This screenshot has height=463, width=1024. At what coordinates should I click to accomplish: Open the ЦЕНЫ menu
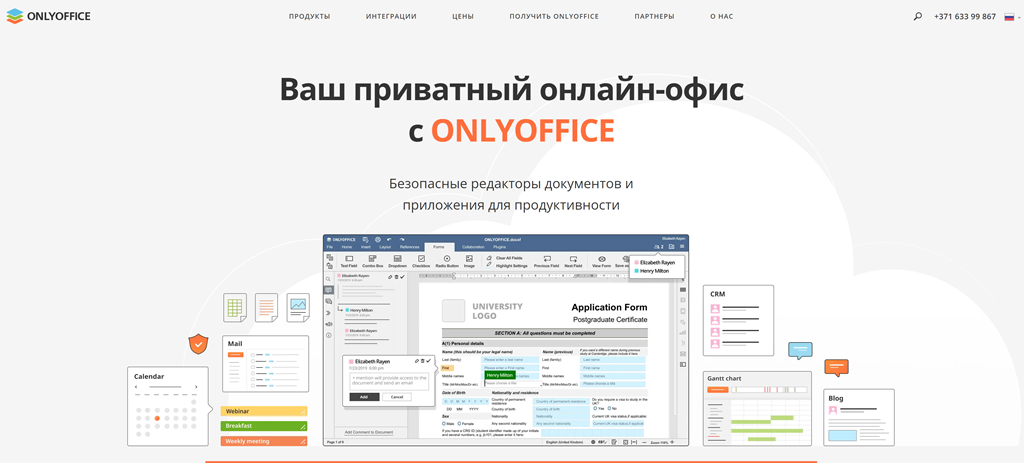[x=463, y=16]
